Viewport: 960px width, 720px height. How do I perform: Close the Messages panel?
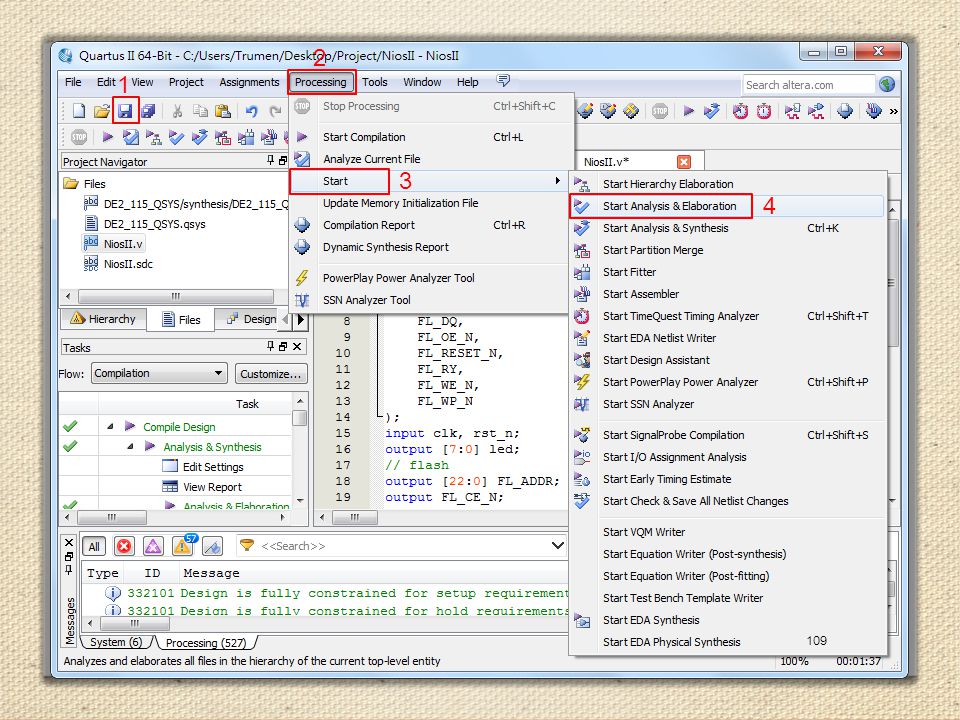69,542
